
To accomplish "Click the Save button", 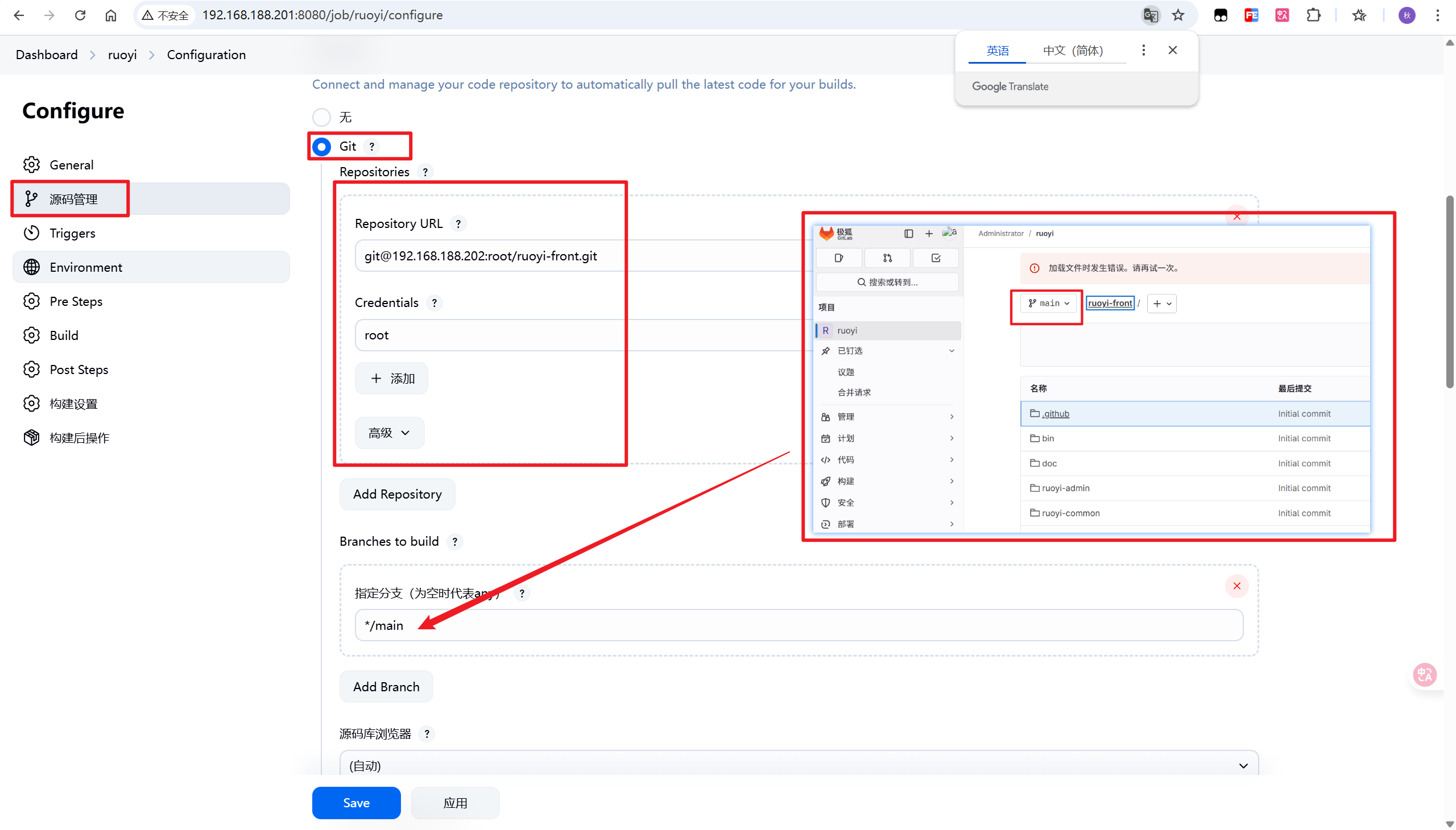I will click(356, 803).
